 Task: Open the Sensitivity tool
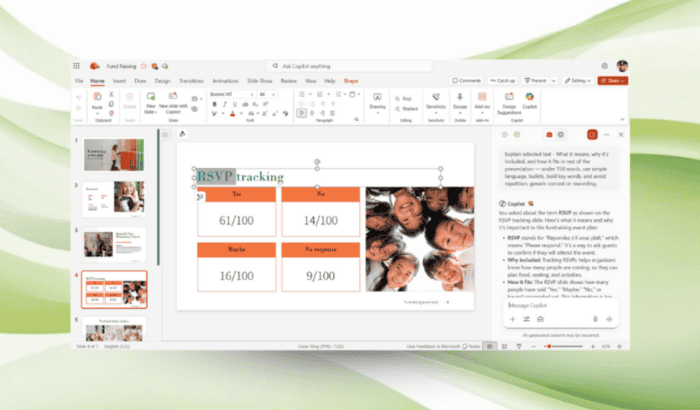pos(436,98)
